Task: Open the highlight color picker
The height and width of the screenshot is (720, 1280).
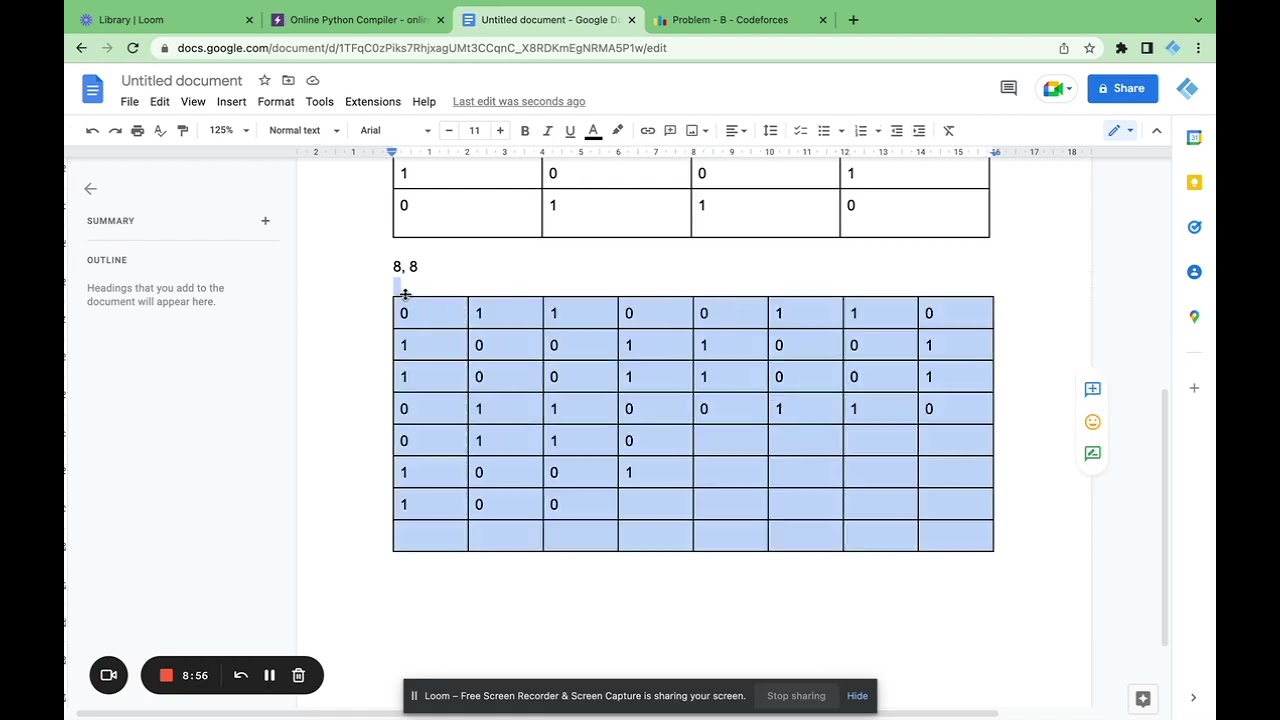Action: point(617,131)
